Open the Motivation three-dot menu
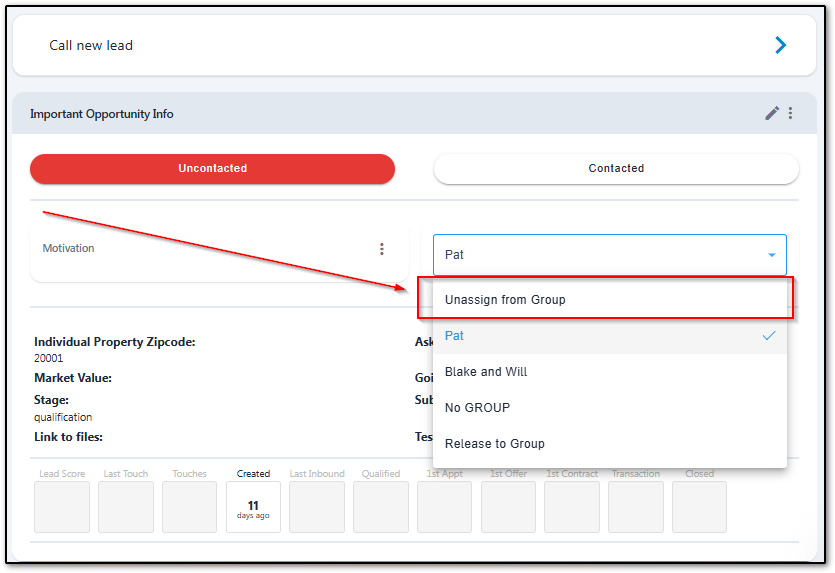Viewport: 835px width, 573px height. (381, 249)
